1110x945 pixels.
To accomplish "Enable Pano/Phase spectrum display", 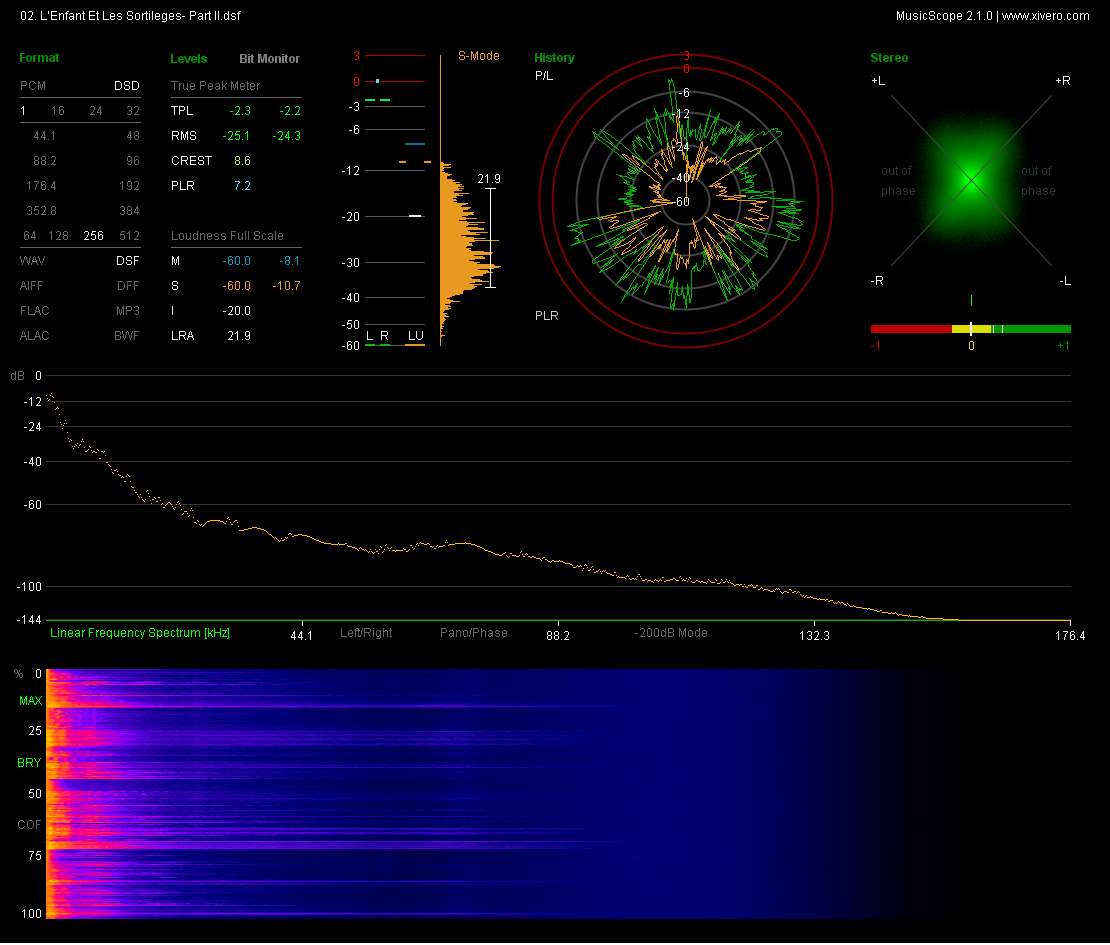I will [x=473, y=633].
